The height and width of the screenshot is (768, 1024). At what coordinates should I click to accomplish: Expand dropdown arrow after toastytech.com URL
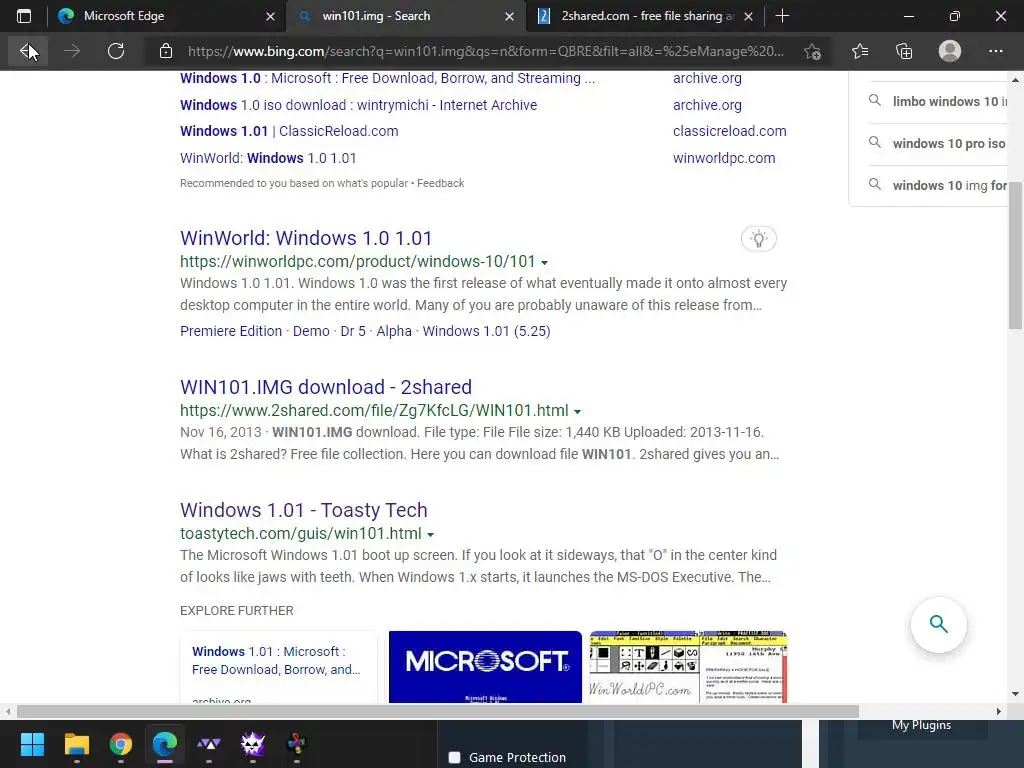(430, 534)
